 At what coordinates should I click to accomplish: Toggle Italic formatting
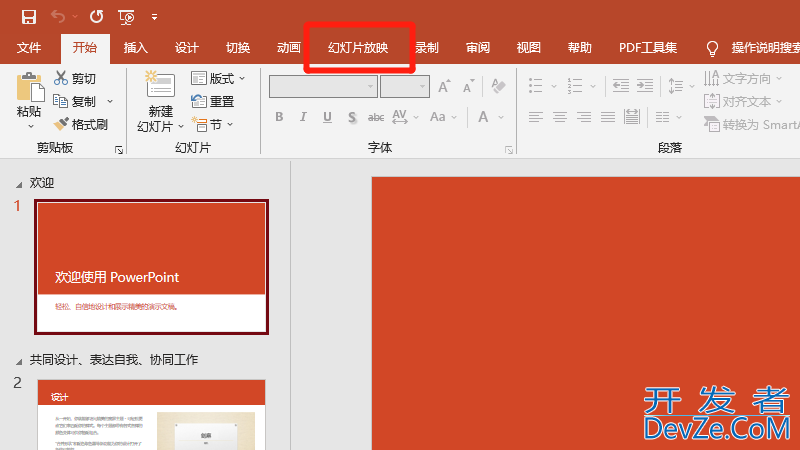(303, 117)
